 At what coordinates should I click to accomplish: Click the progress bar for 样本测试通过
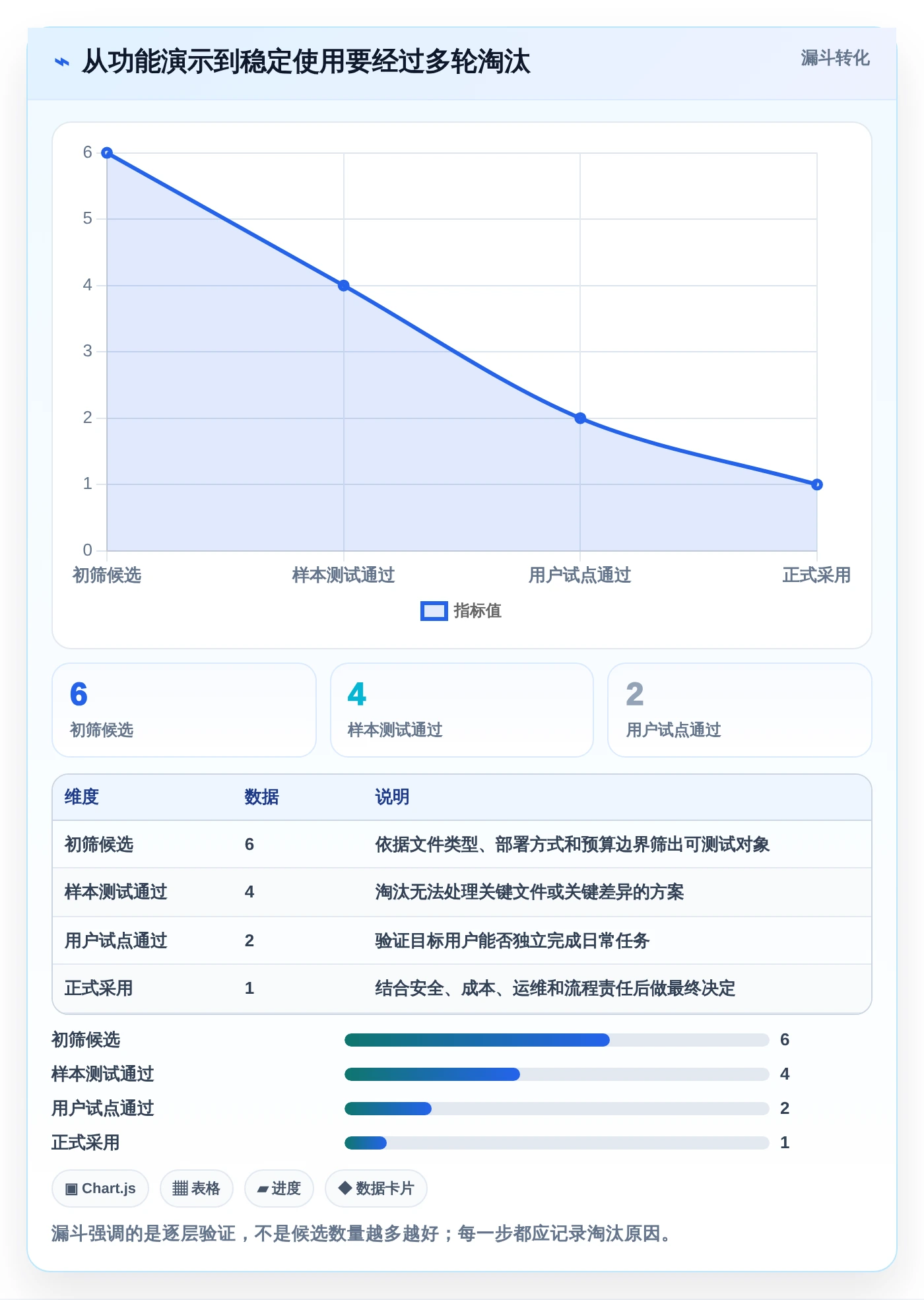pyautogui.click(x=557, y=1074)
